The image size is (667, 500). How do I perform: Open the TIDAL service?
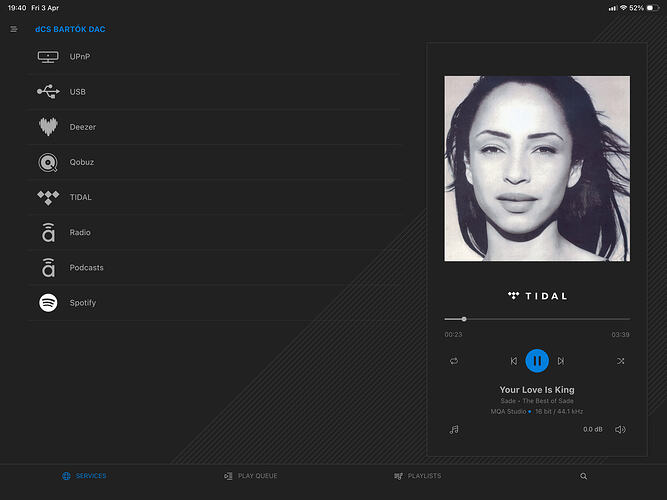click(x=80, y=197)
